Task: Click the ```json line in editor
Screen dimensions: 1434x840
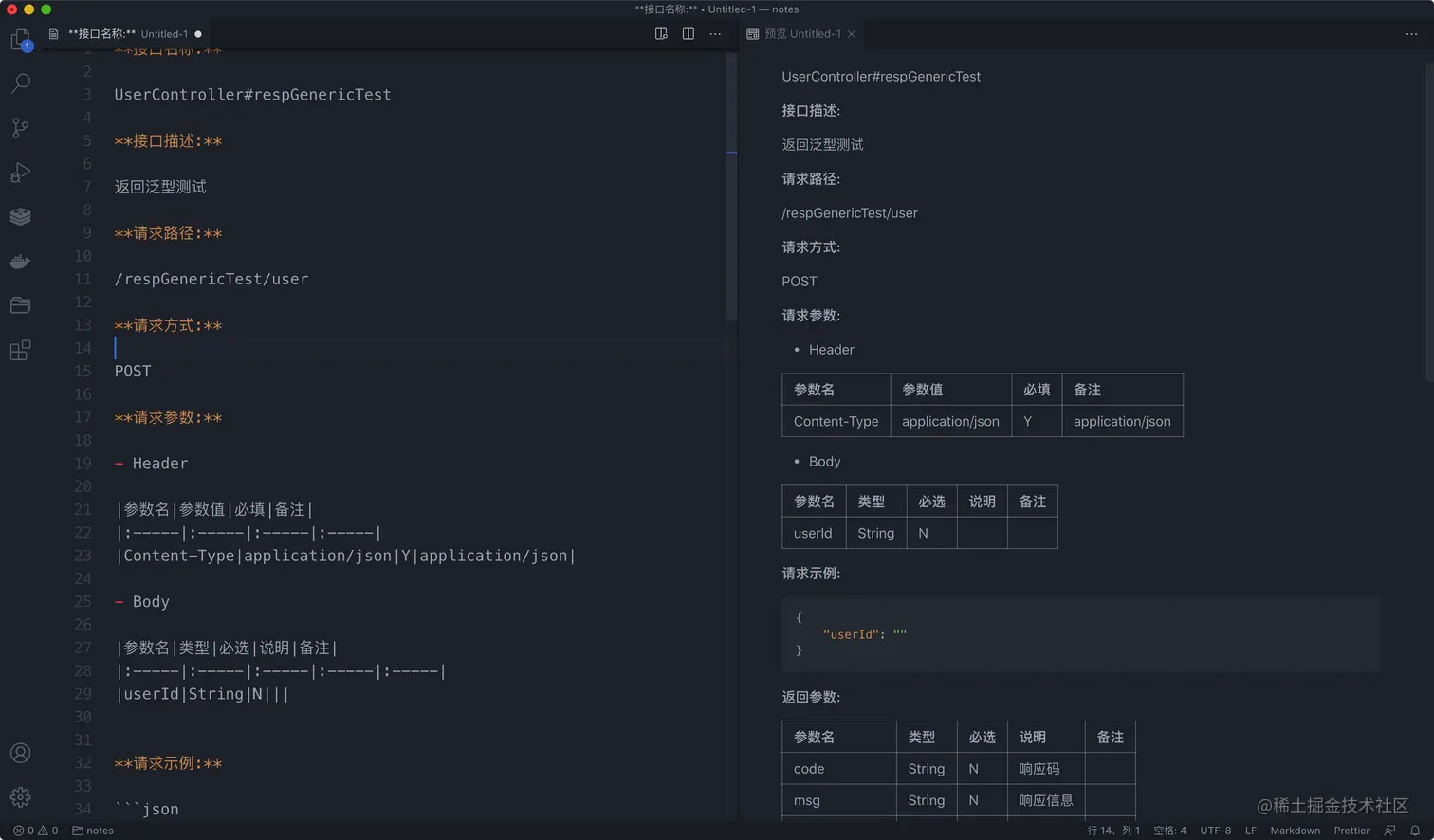Action: point(146,810)
